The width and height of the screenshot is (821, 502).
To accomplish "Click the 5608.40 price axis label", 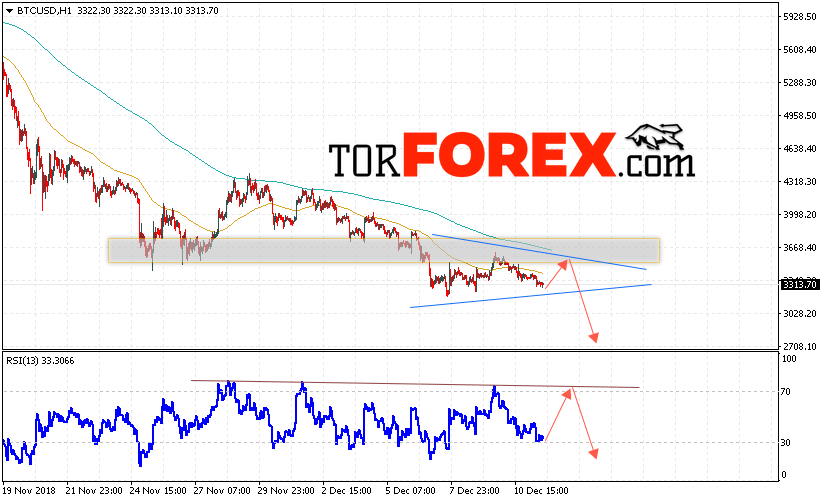I will pos(800,50).
